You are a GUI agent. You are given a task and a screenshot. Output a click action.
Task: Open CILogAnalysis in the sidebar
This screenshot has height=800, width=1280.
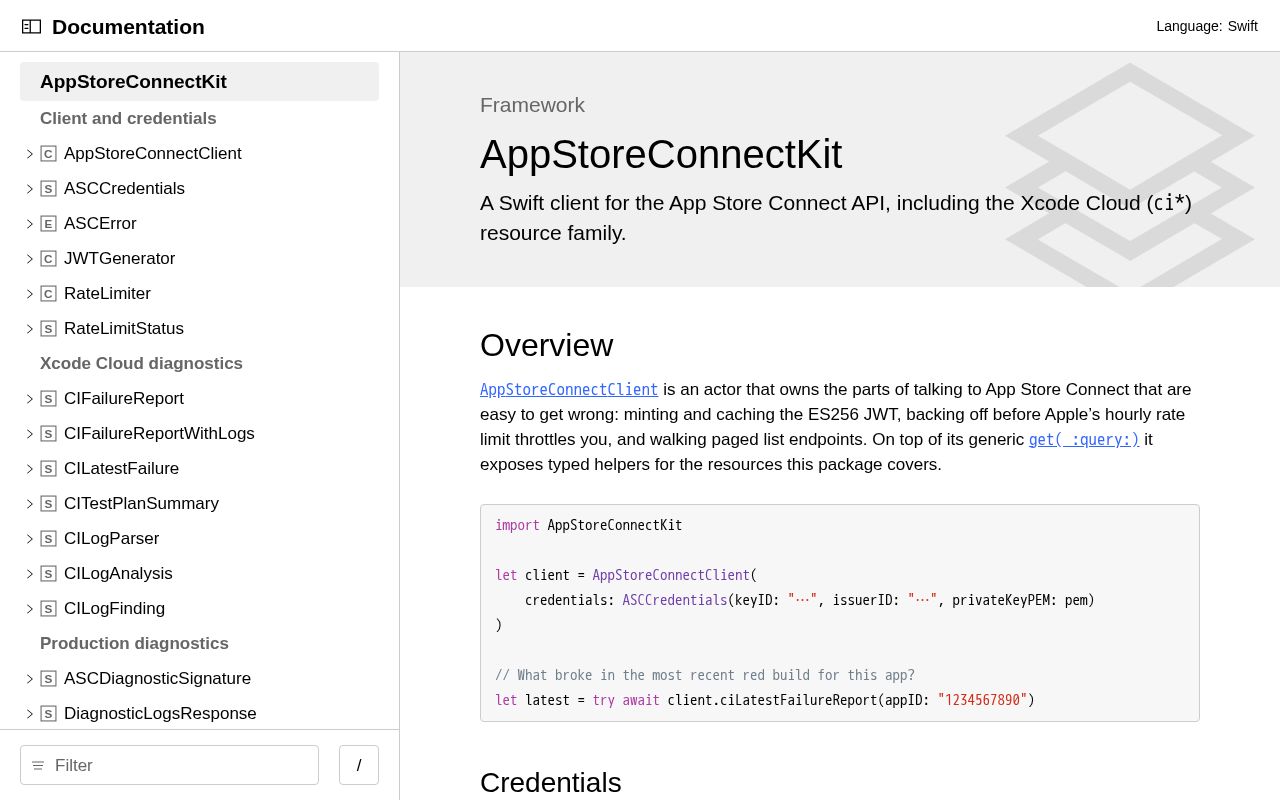(x=118, y=574)
